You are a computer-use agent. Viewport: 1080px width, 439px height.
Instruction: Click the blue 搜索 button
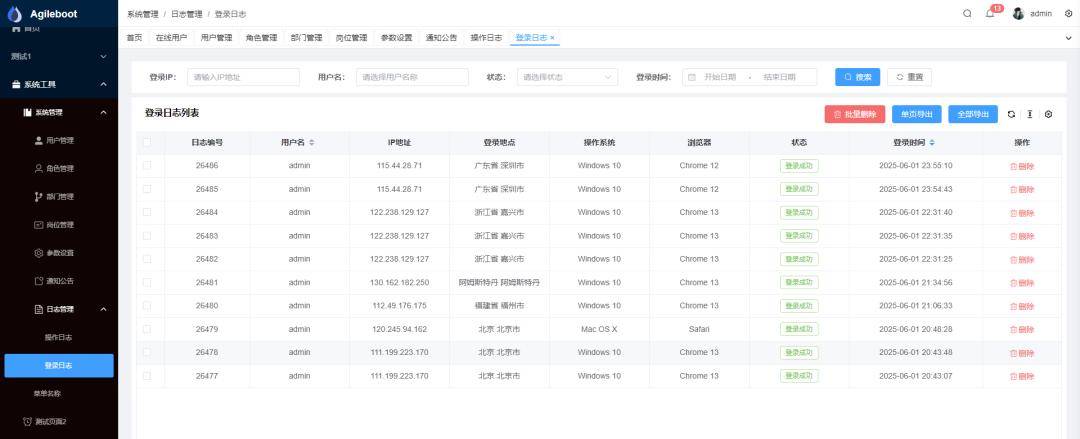pos(858,77)
